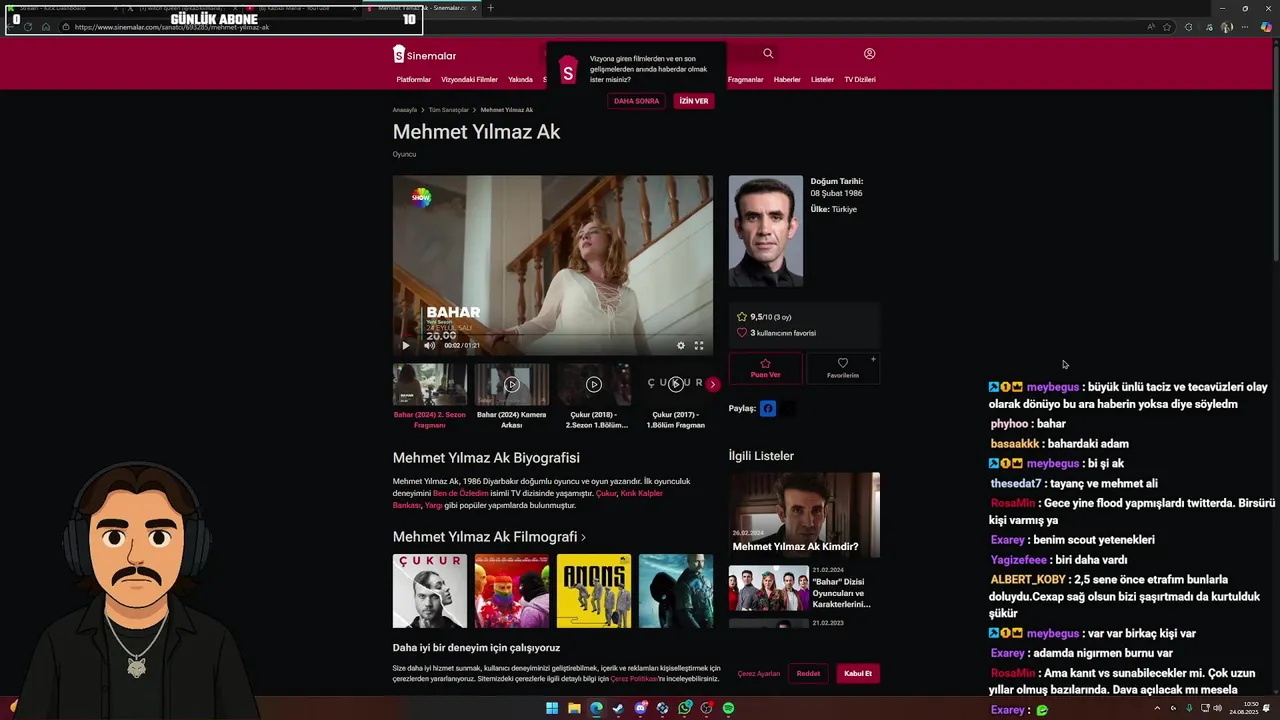Open system volume tray icon
The width and height of the screenshot is (1280, 720).
pyautogui.click(x=1217, y=708)
